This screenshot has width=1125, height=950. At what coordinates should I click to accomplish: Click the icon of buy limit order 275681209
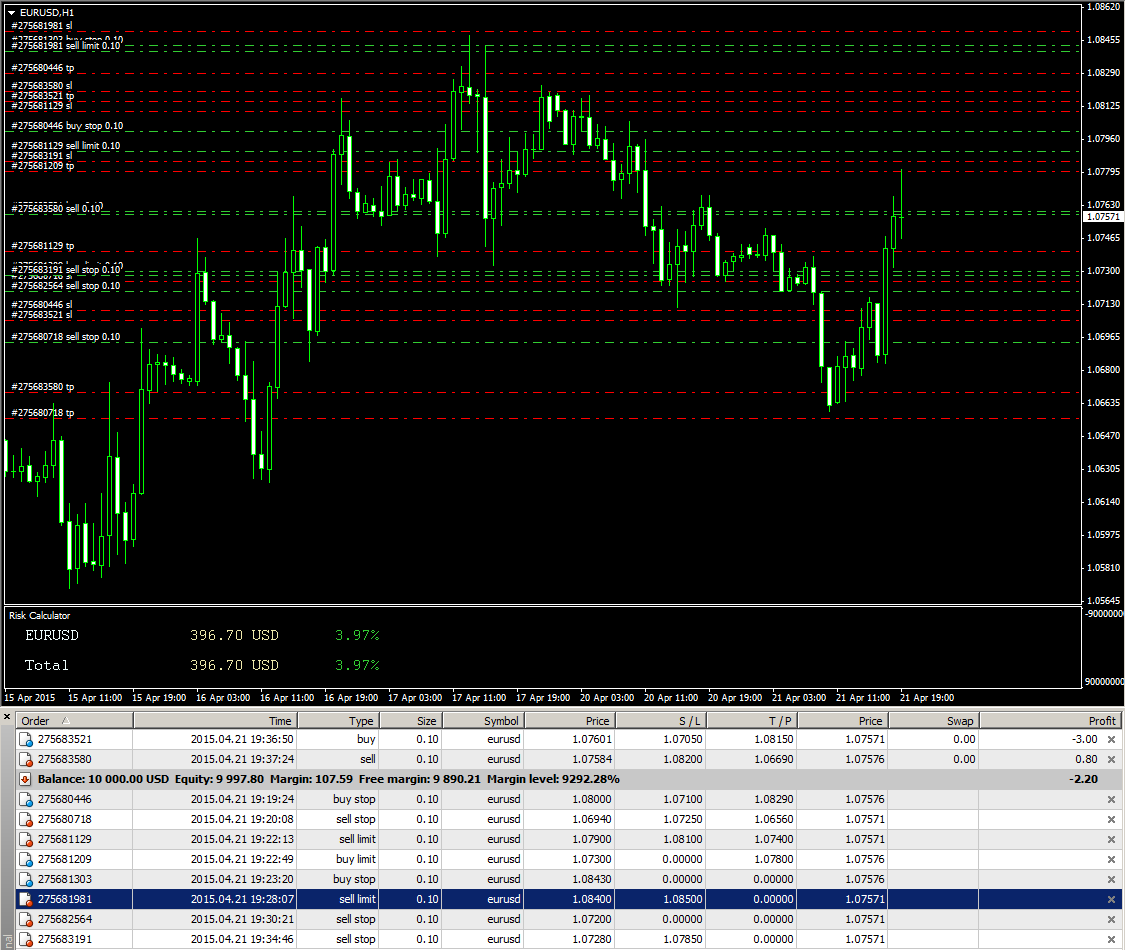click(25, 859)
